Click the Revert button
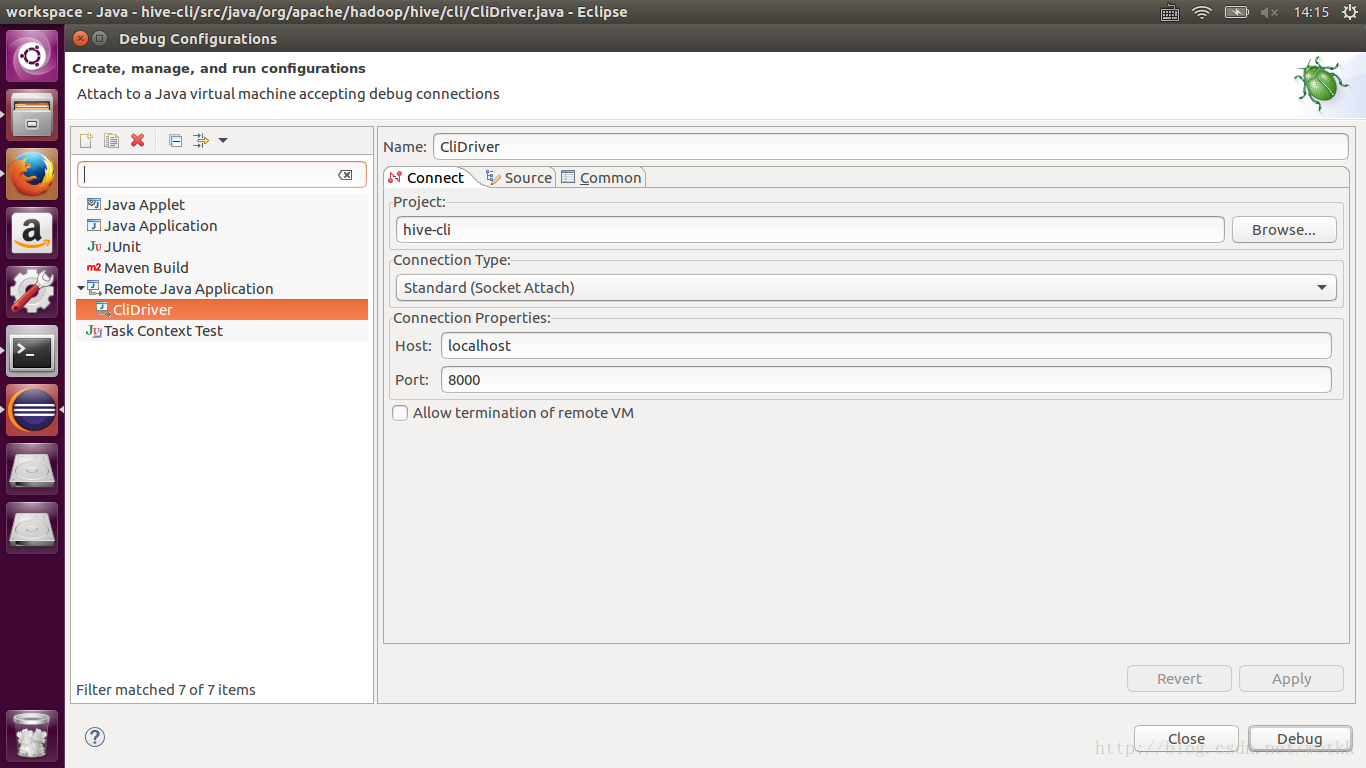 click(1179, 678)
